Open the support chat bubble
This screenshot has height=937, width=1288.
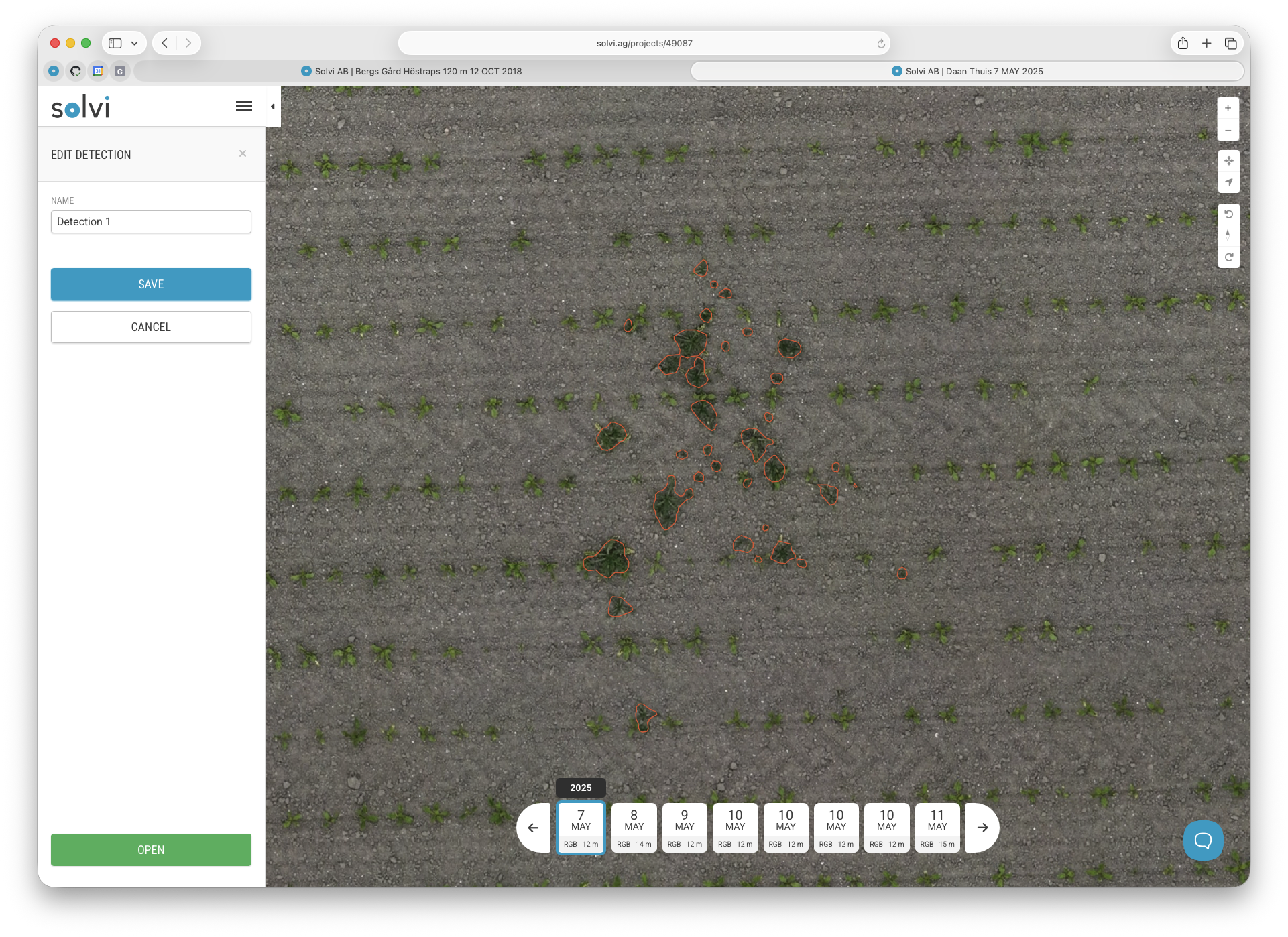pos(1203,840)
